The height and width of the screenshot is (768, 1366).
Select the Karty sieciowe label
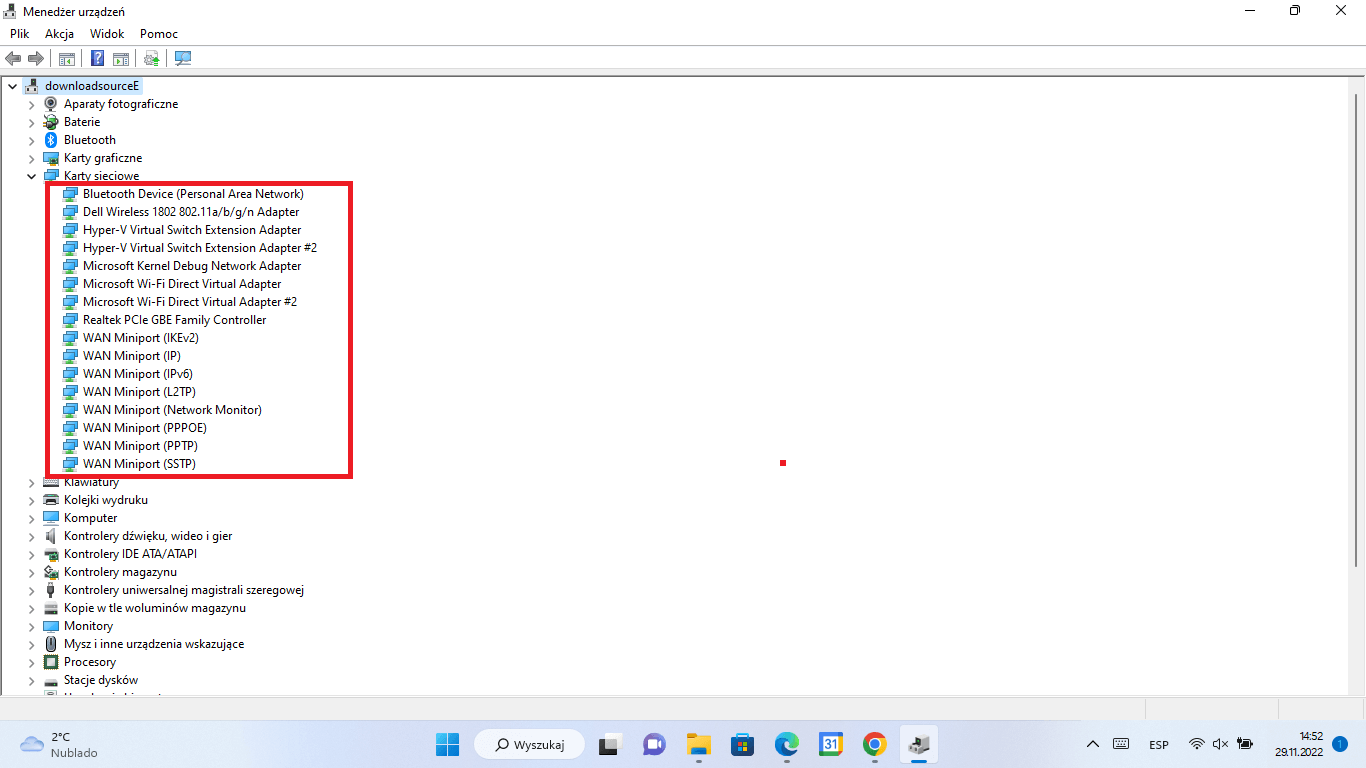click(102, 176)
